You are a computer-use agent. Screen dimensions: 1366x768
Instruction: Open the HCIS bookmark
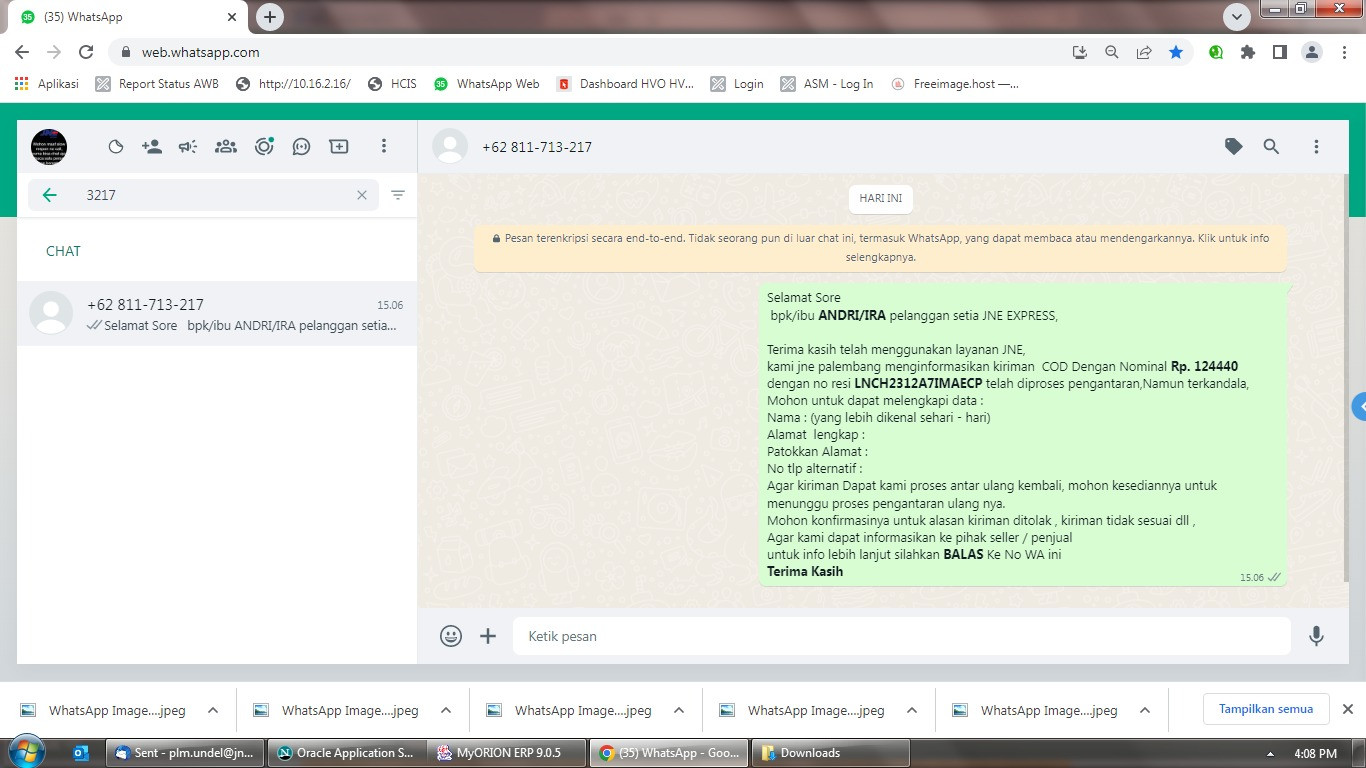coord(392,84)
